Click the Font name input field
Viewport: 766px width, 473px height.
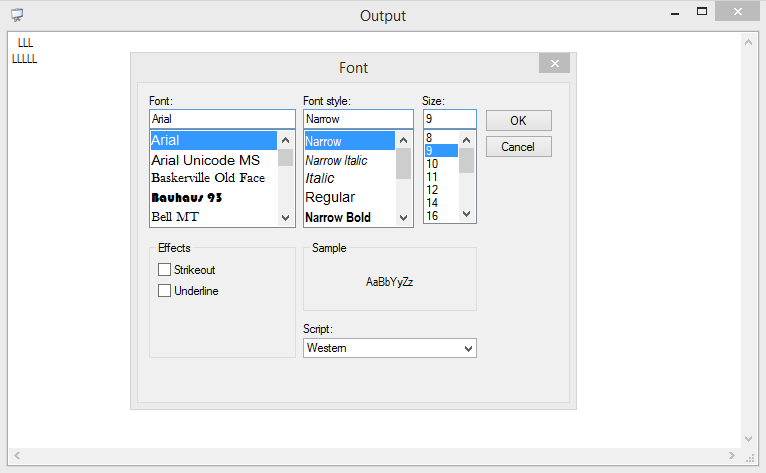tap(221, 119)
